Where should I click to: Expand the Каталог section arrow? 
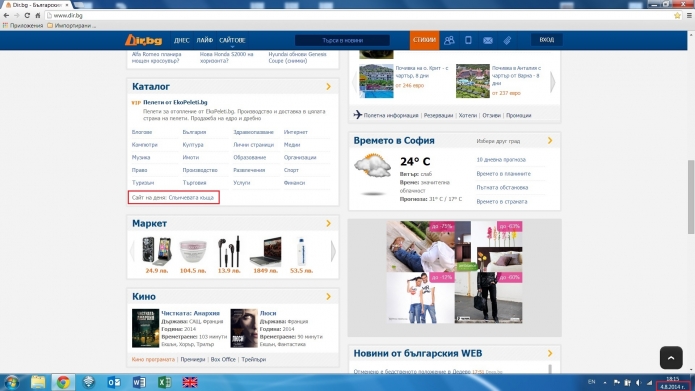pyautogui.click(x=328, y=86)
